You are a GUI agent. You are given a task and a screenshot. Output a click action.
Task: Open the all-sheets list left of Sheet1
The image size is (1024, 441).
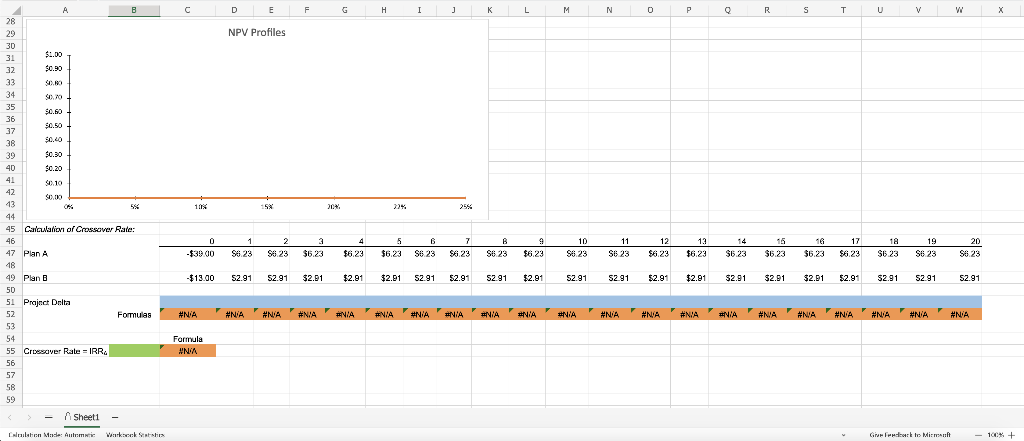(49, 417)
